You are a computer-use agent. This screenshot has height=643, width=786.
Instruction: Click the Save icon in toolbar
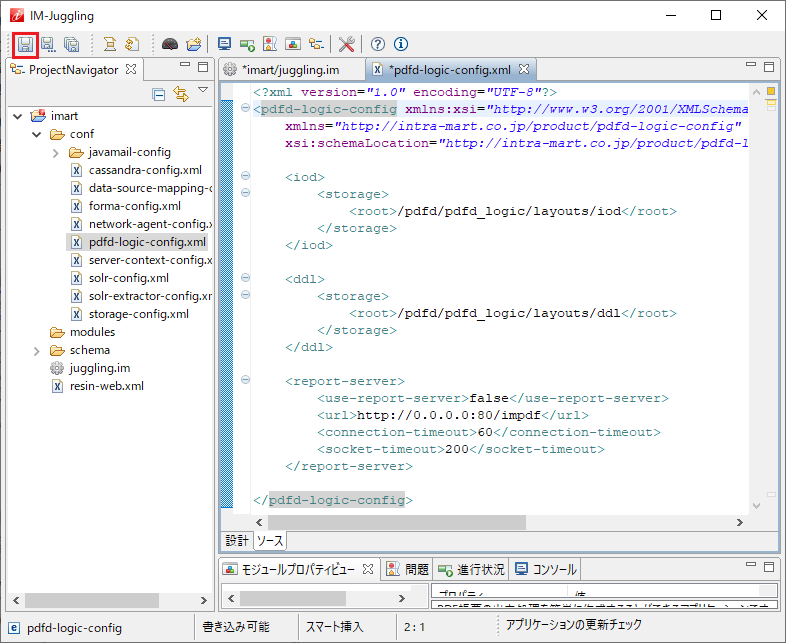point(25,44)
